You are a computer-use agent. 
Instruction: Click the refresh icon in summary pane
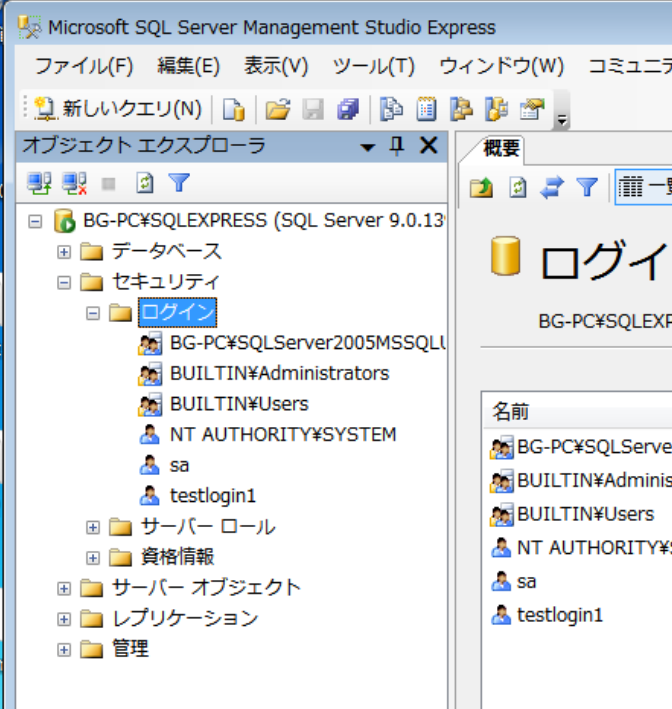517,187
